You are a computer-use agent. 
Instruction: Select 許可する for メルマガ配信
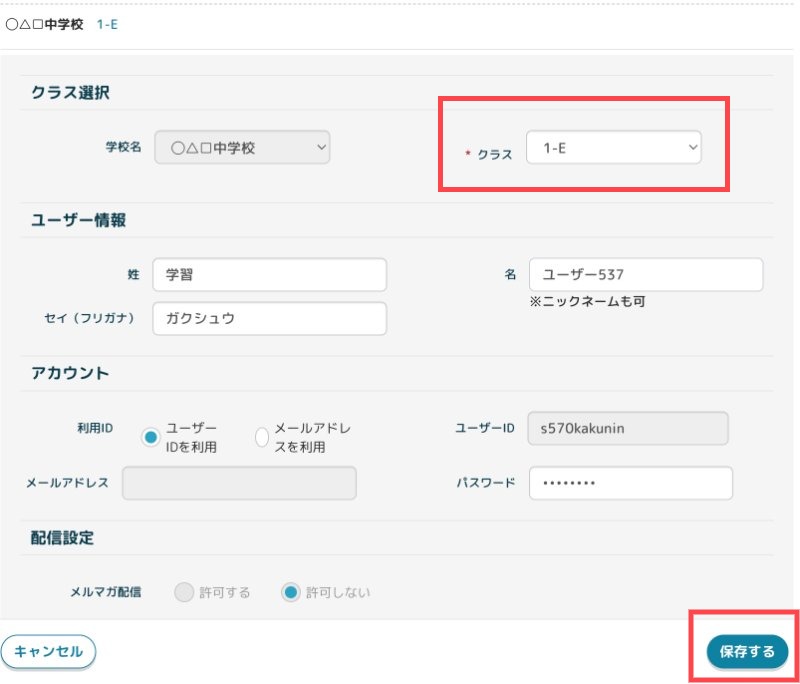[x=184, y=592]
